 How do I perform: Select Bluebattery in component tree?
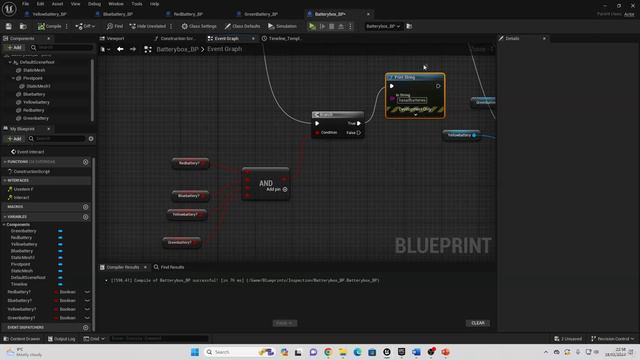34,94
